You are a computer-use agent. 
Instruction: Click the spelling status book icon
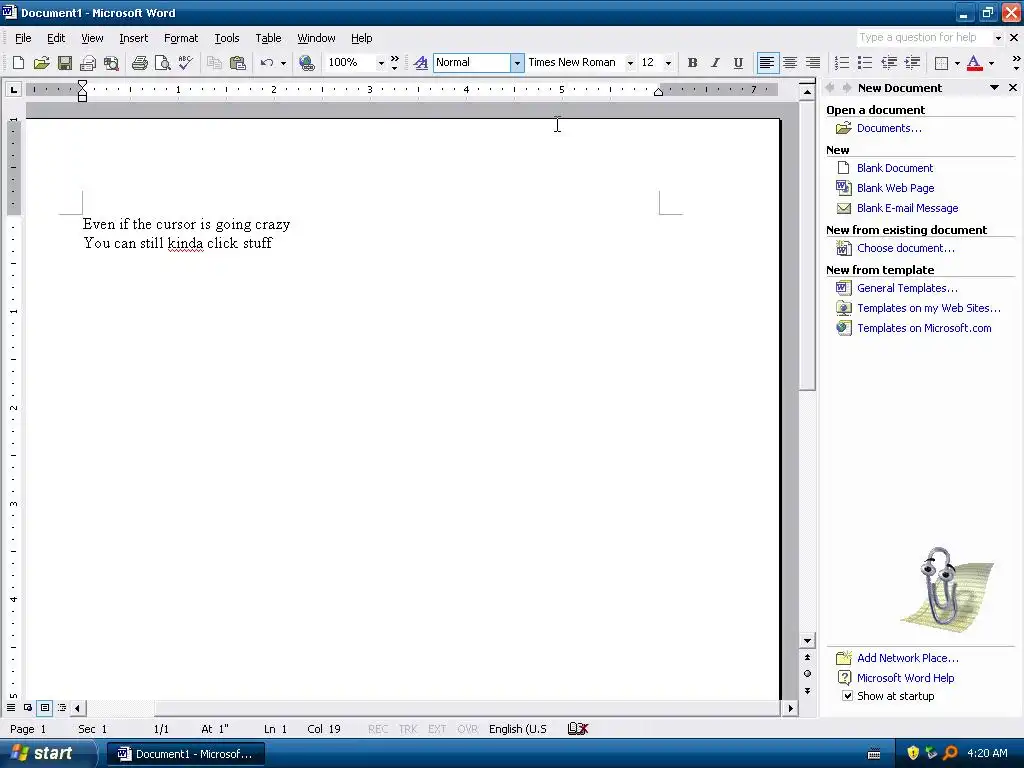pos(578,729)
